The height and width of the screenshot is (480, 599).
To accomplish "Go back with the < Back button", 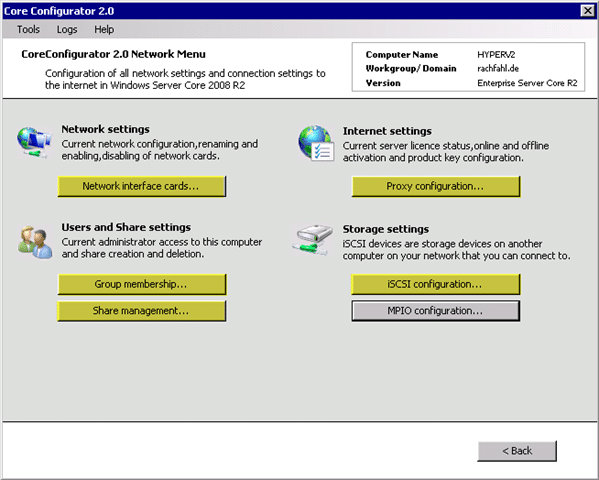I will (517, 451).
